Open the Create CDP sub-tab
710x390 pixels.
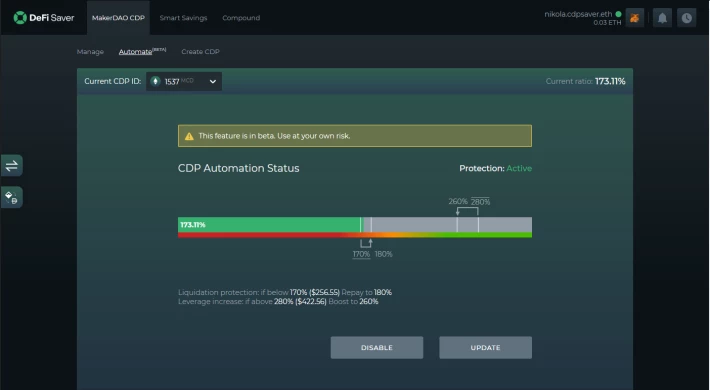(200, 52)
